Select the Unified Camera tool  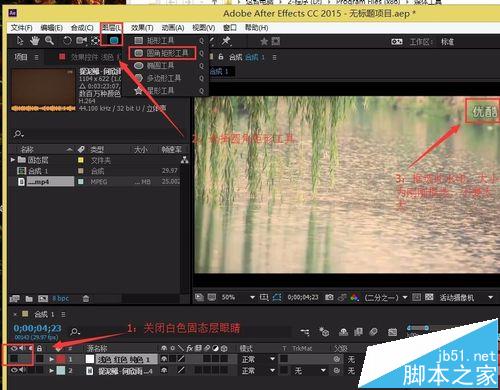coord(81,41)
